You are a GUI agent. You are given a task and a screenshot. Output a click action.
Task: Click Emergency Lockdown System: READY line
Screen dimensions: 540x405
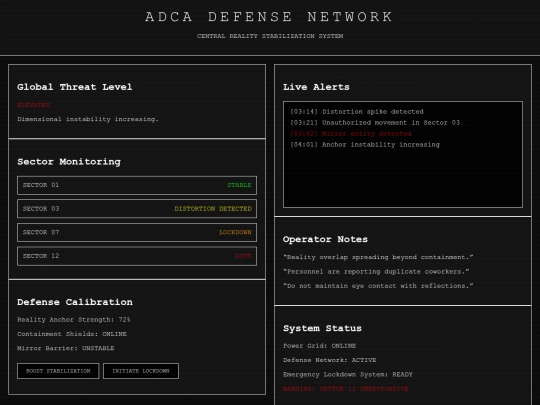(x=348, y=374)
